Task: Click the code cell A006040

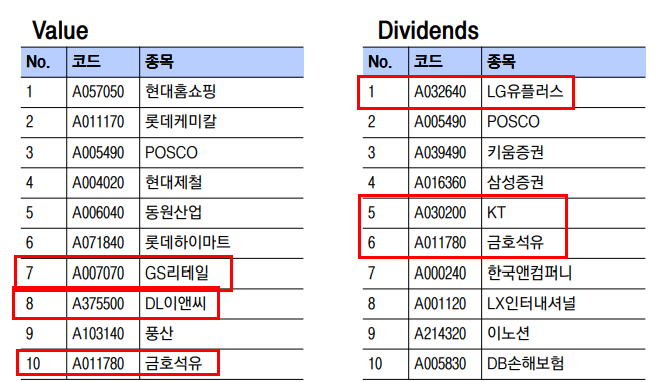Action: coord(98,213)
